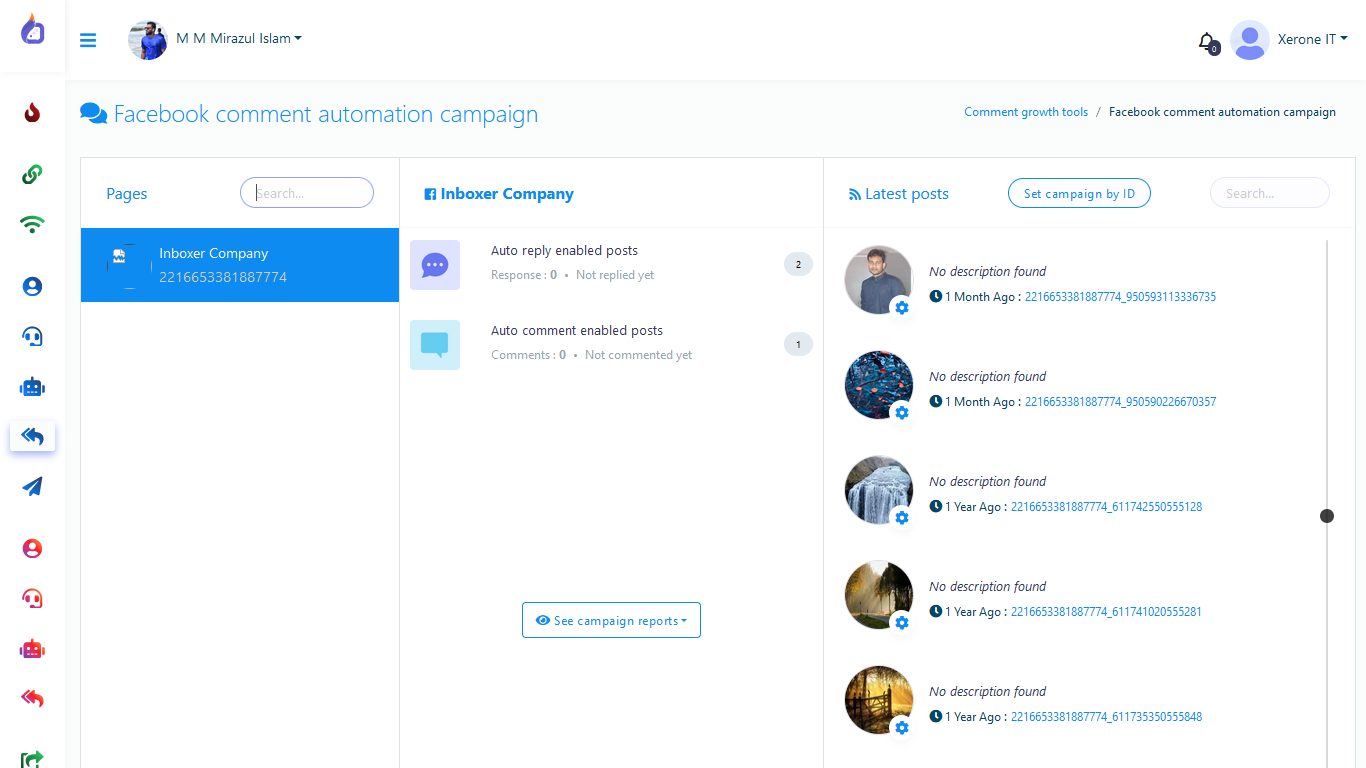
Task: Click the latest posts scrollbar handle
Action: pyautogui.click(x=1327, y=516)
